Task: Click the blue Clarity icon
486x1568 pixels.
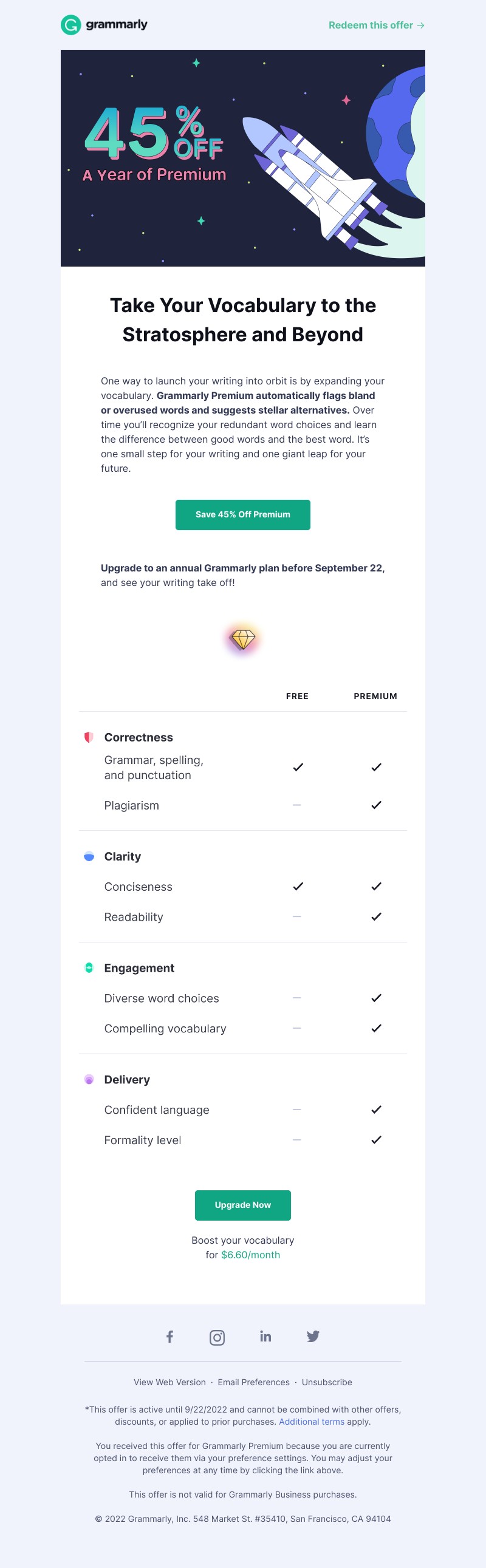Action: tap(89, 856)
